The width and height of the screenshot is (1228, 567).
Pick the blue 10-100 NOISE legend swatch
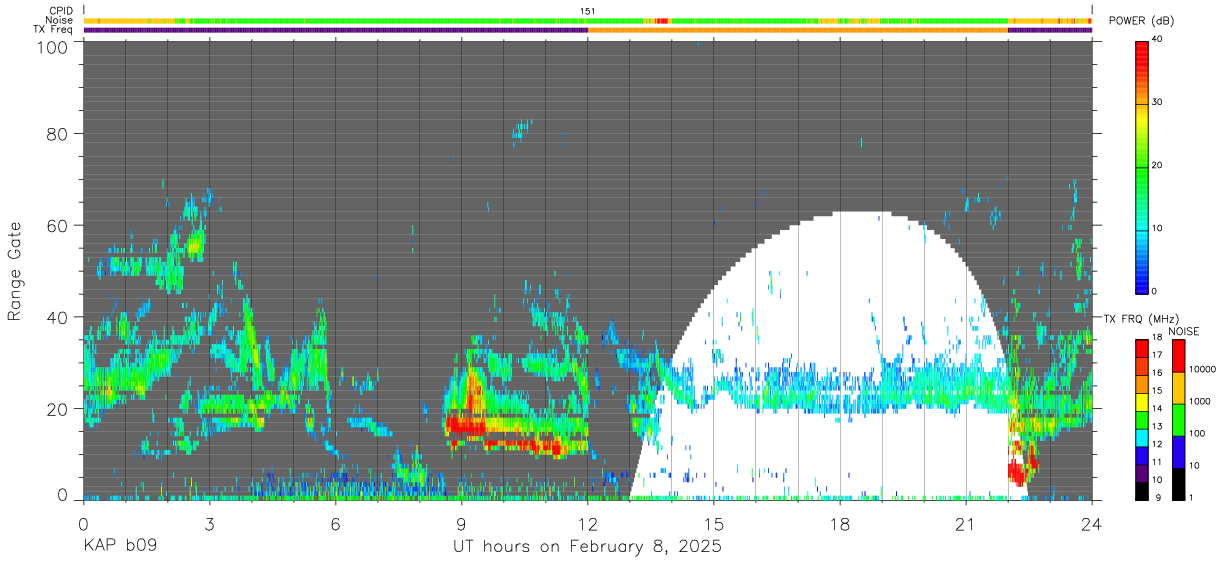pyautogui.click(x=1178, y=452)
